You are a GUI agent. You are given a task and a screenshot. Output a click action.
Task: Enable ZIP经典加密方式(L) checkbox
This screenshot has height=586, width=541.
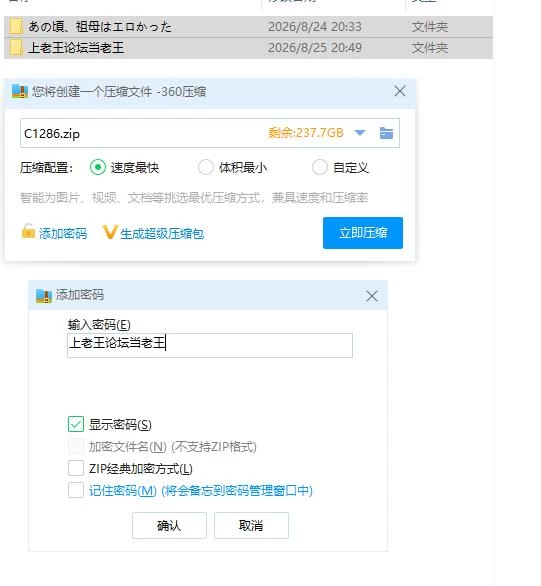pyautogui.click(x=76, y=468)
